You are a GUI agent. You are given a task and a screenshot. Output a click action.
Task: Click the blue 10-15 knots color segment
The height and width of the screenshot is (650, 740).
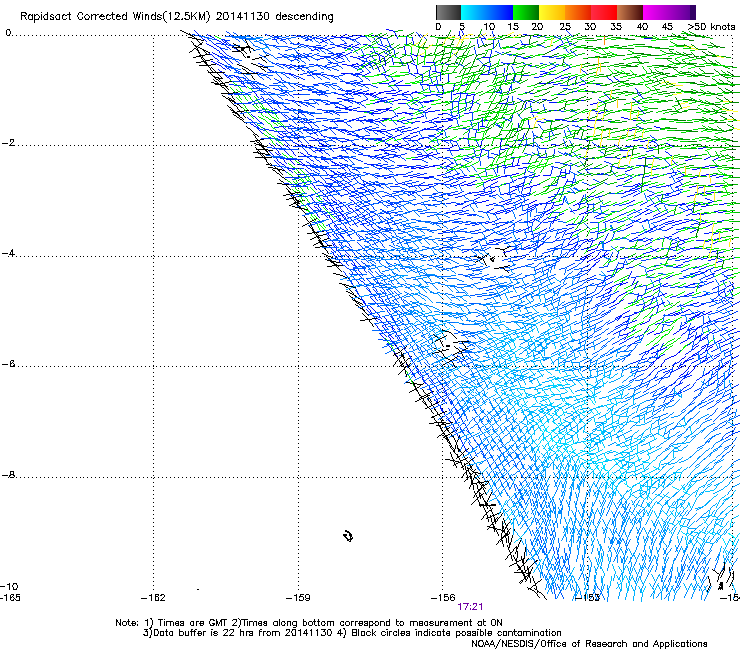tap(500, 12)
